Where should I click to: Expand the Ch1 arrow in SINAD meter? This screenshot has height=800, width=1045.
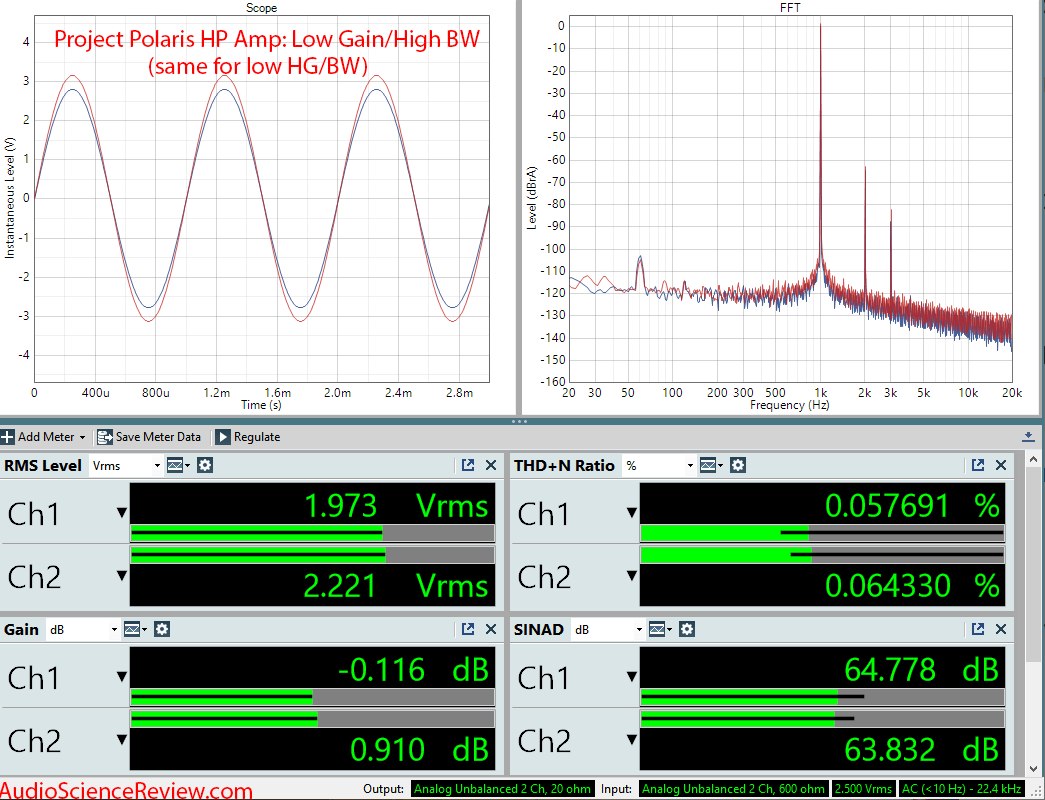click(x=631, y=677)
